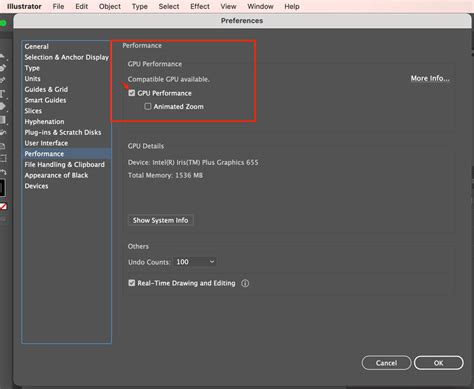This screenshot has width=474, height=389.
Task: Open the Type menu
Action: (x=140, y=6)
